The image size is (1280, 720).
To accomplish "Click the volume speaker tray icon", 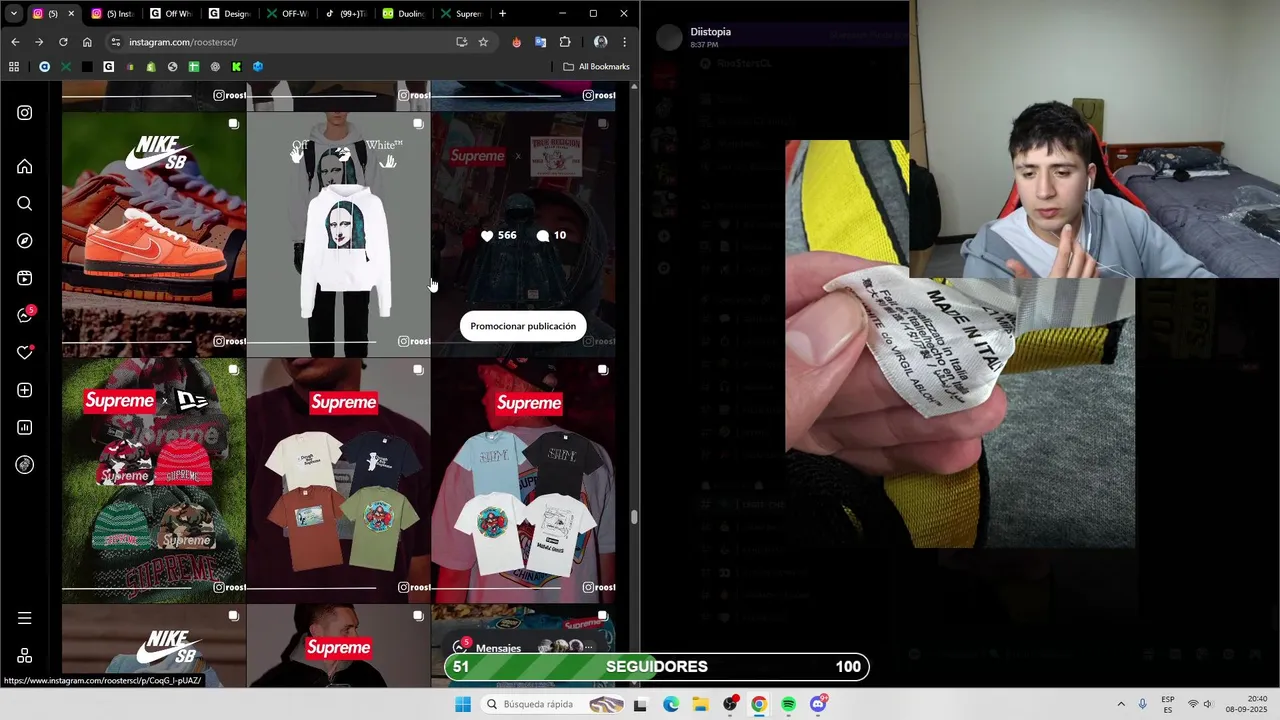I will 1211,704.
